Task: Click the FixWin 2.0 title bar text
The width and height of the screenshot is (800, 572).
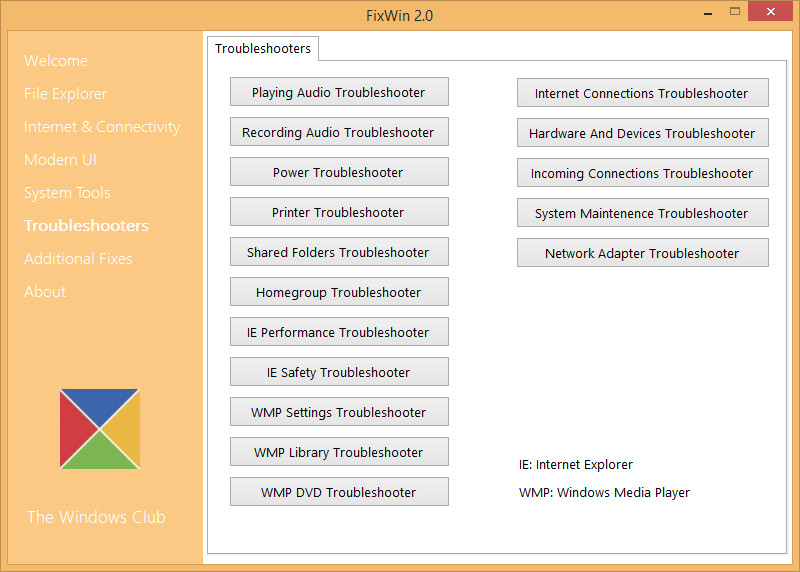Action: (399, 16)
